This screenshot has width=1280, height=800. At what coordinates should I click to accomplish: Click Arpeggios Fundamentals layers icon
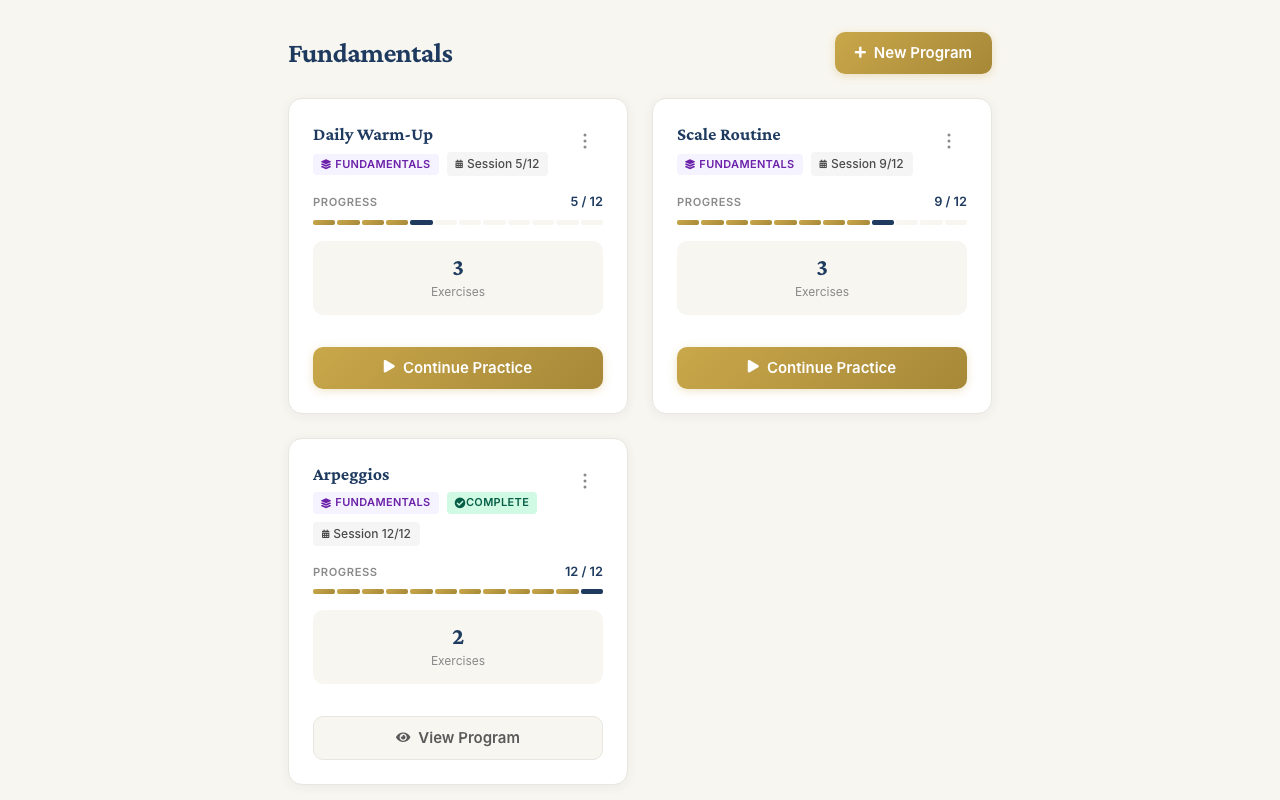click(326, 503)
